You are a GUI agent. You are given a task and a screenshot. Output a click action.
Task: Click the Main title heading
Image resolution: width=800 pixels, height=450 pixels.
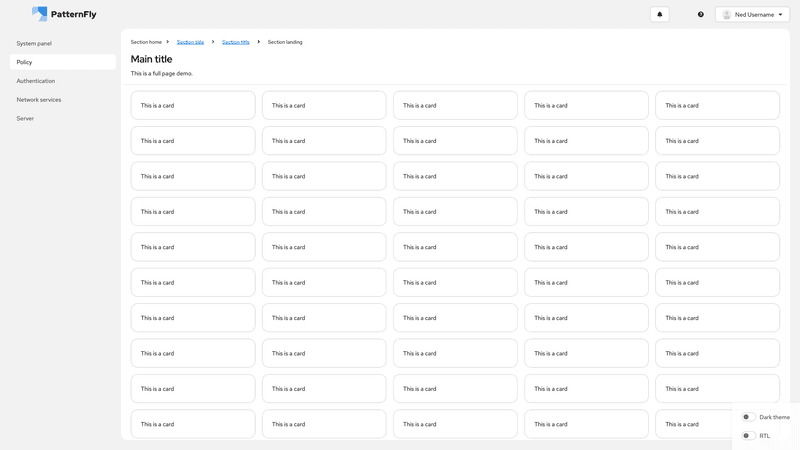[x=152, y=59]
